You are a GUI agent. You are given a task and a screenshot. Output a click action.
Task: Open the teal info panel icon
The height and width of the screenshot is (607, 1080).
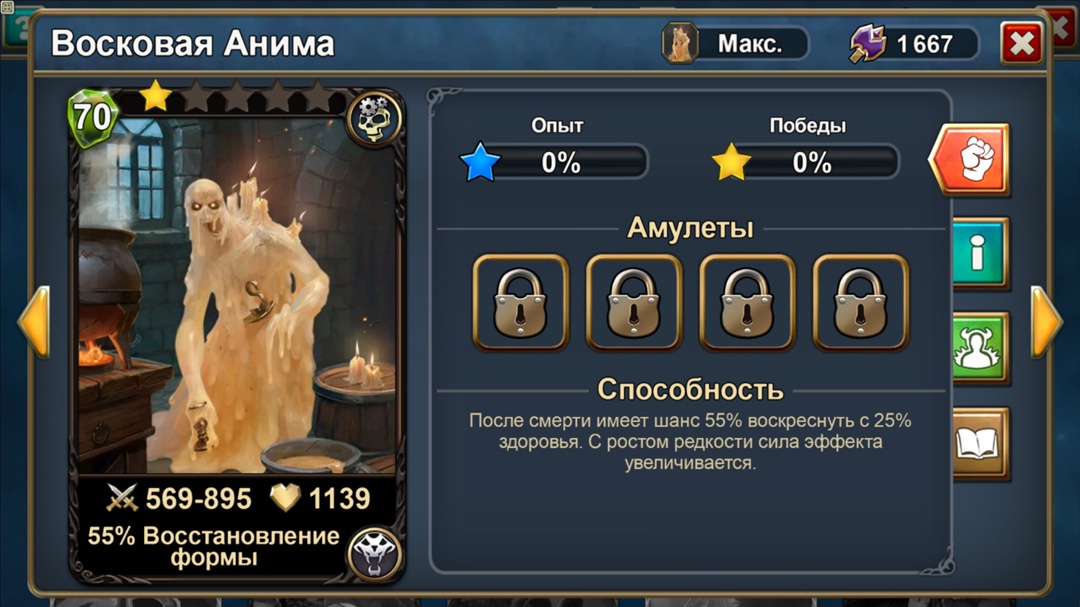[979, 252]
